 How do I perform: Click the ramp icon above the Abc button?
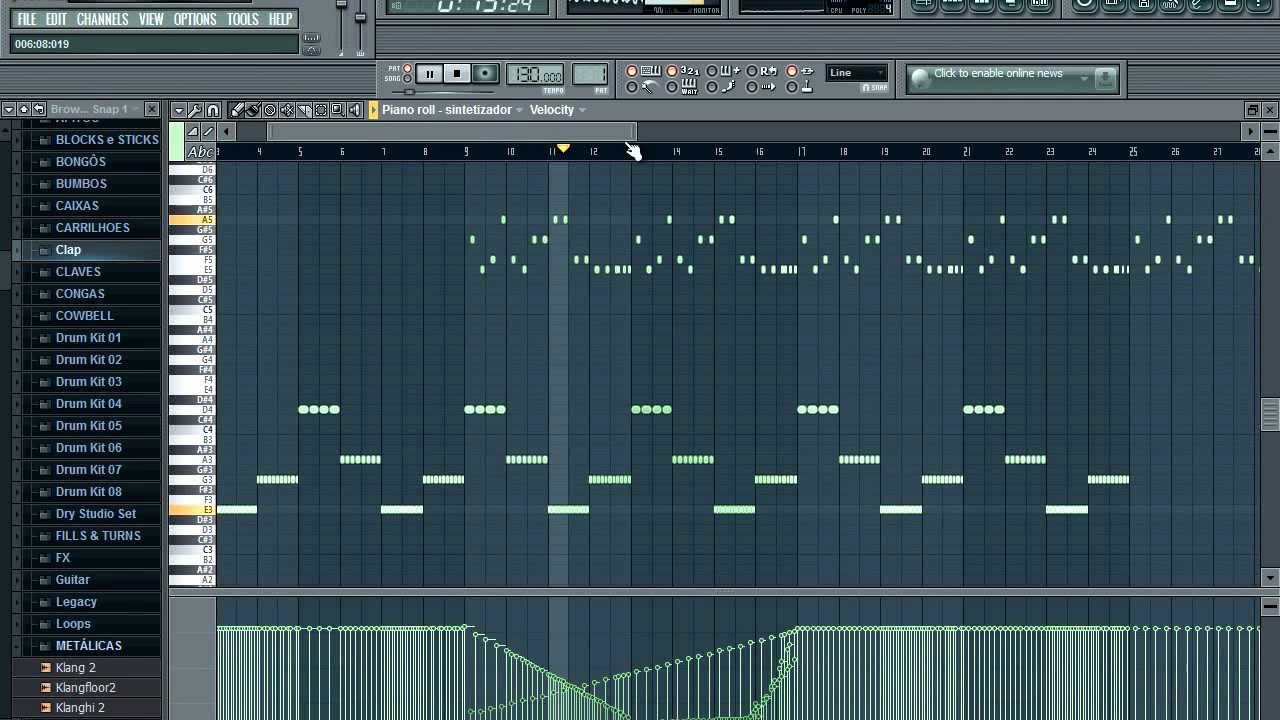(193, 132)
